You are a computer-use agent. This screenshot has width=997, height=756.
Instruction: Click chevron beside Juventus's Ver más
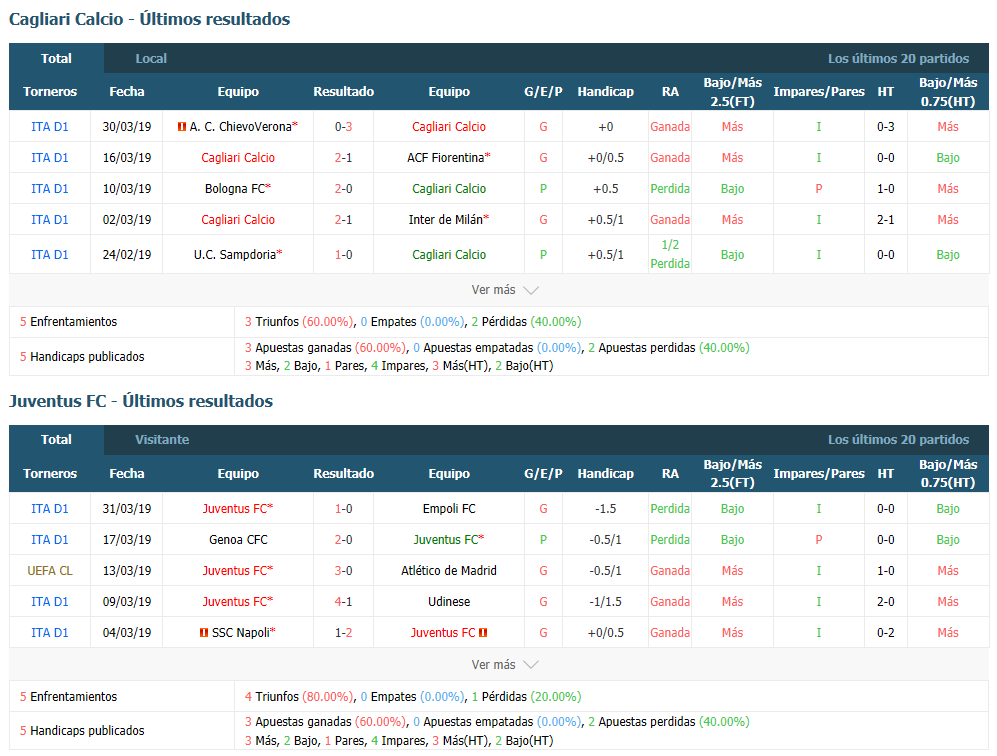click(531, 665)
